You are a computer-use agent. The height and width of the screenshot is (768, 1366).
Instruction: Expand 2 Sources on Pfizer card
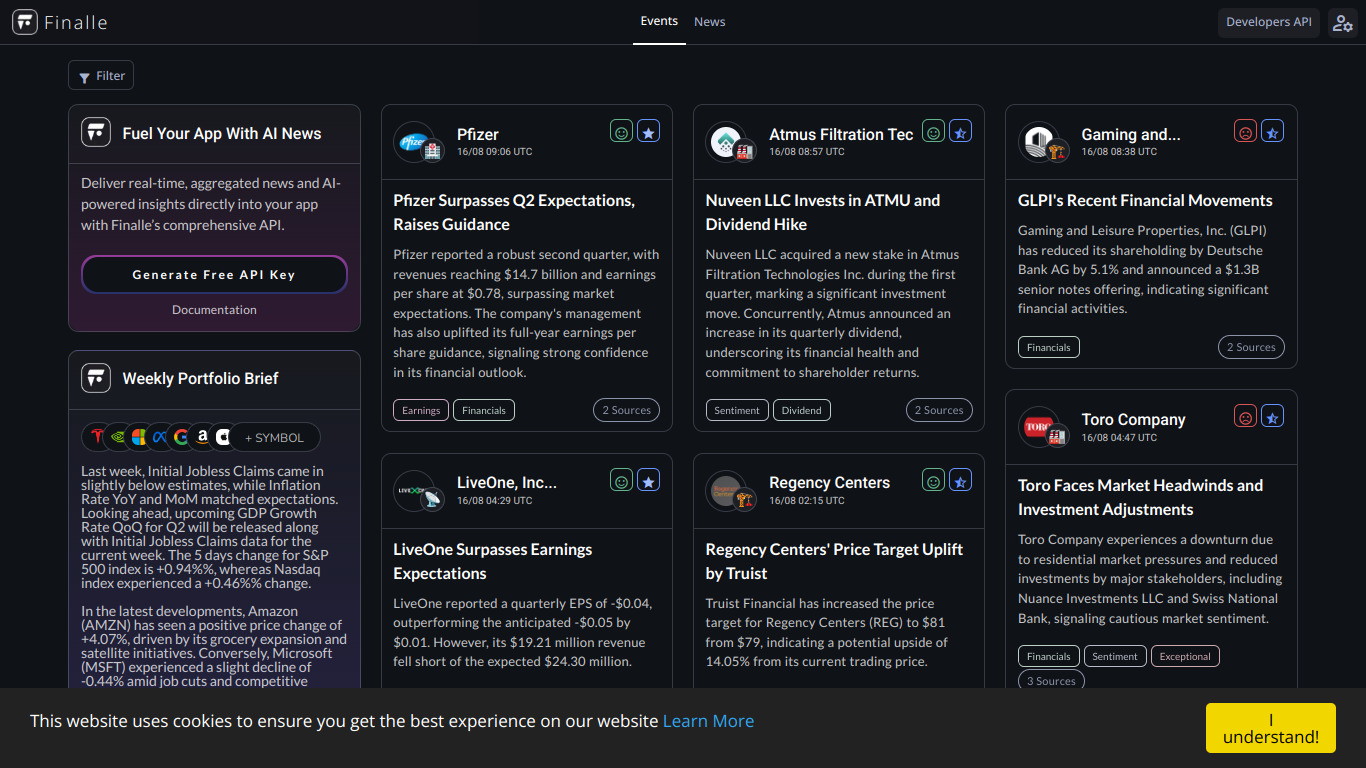(x=626, y=410)
